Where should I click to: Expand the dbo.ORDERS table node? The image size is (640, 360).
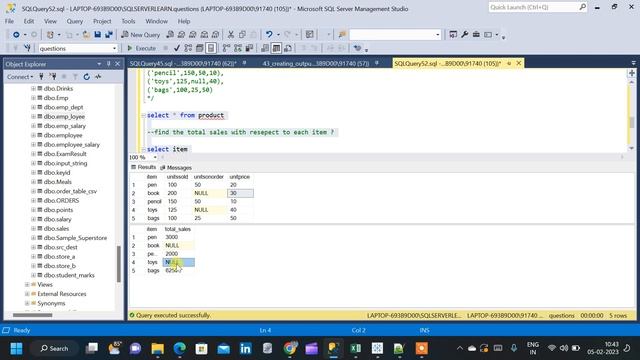point(33,200)
